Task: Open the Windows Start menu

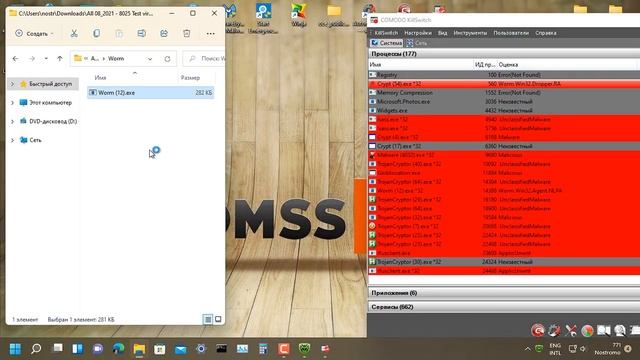Action: point(16,349)
